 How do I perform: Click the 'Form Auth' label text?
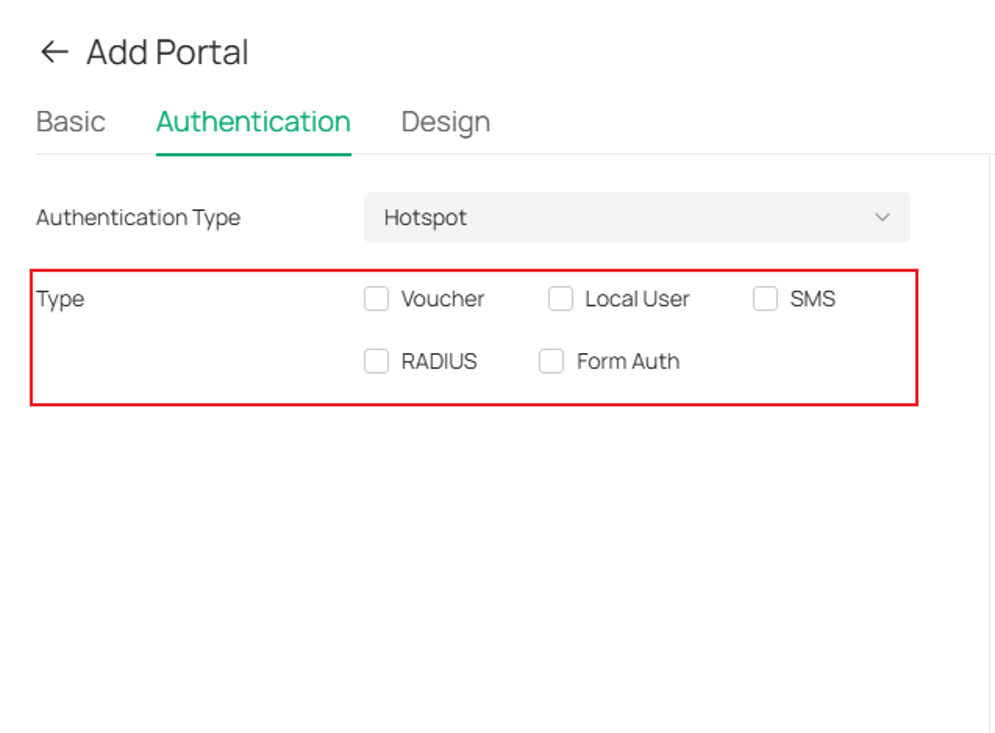pyautogui.click(x=628, y=361)
